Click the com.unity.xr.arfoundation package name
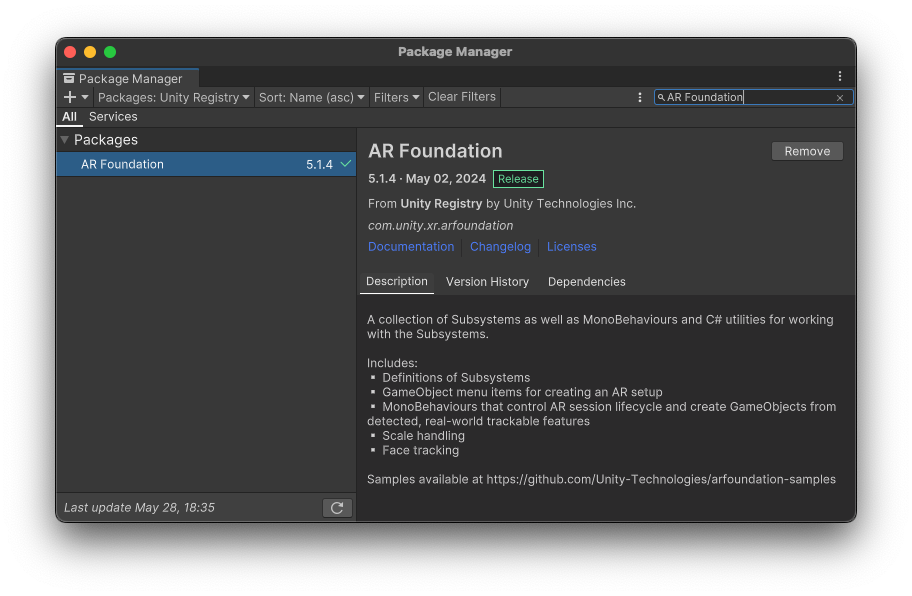The width and height of the screenshot is (912, 596). point(440,226)
